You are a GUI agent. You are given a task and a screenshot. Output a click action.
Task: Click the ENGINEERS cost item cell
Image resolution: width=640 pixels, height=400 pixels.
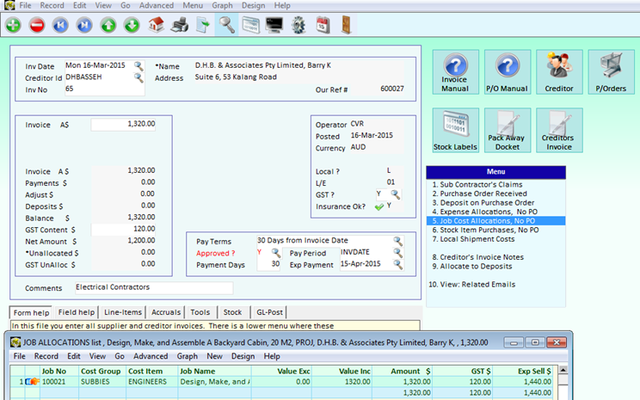(x=152, y=382)
